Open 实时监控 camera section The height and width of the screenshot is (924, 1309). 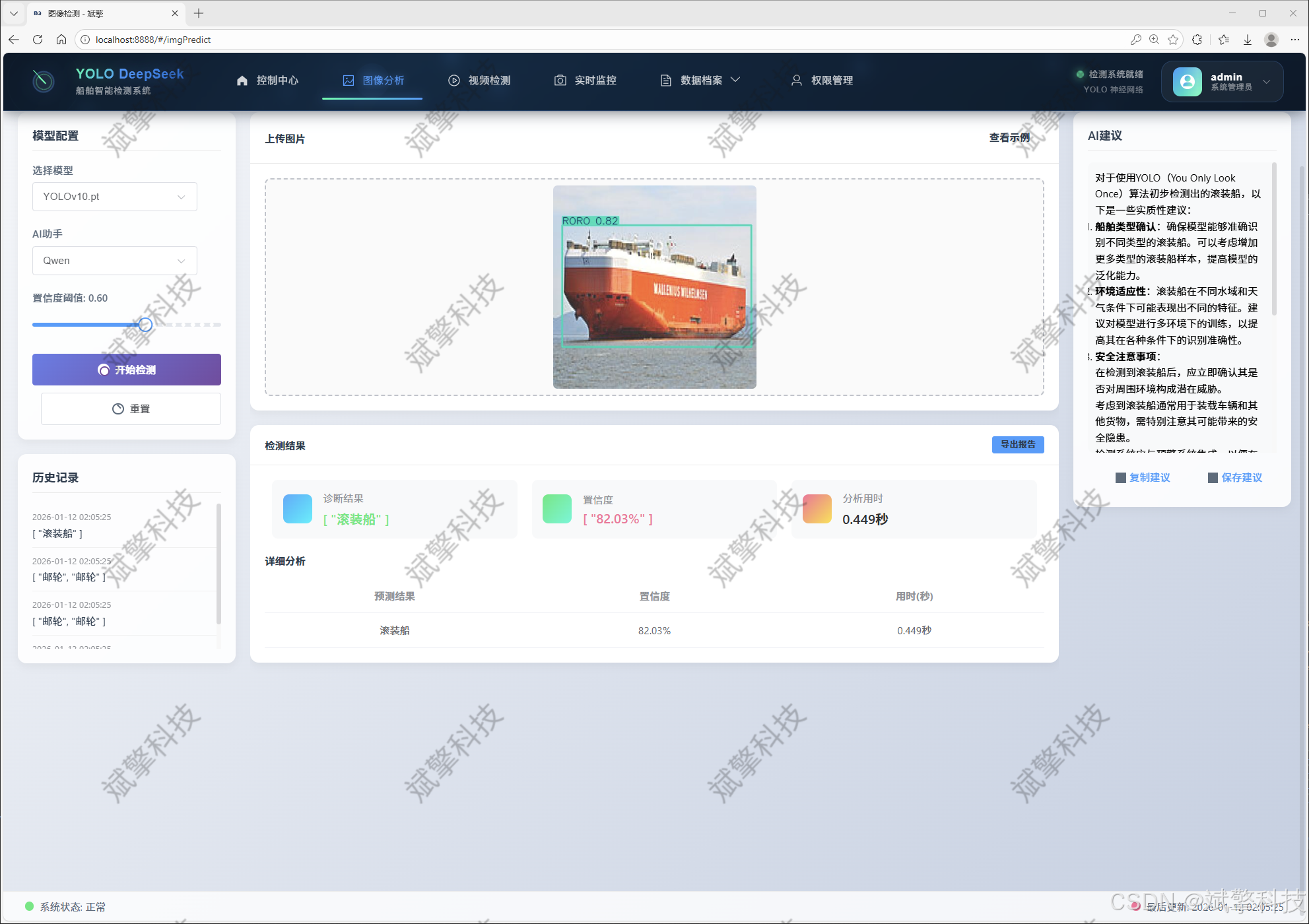tap(586, 81)
